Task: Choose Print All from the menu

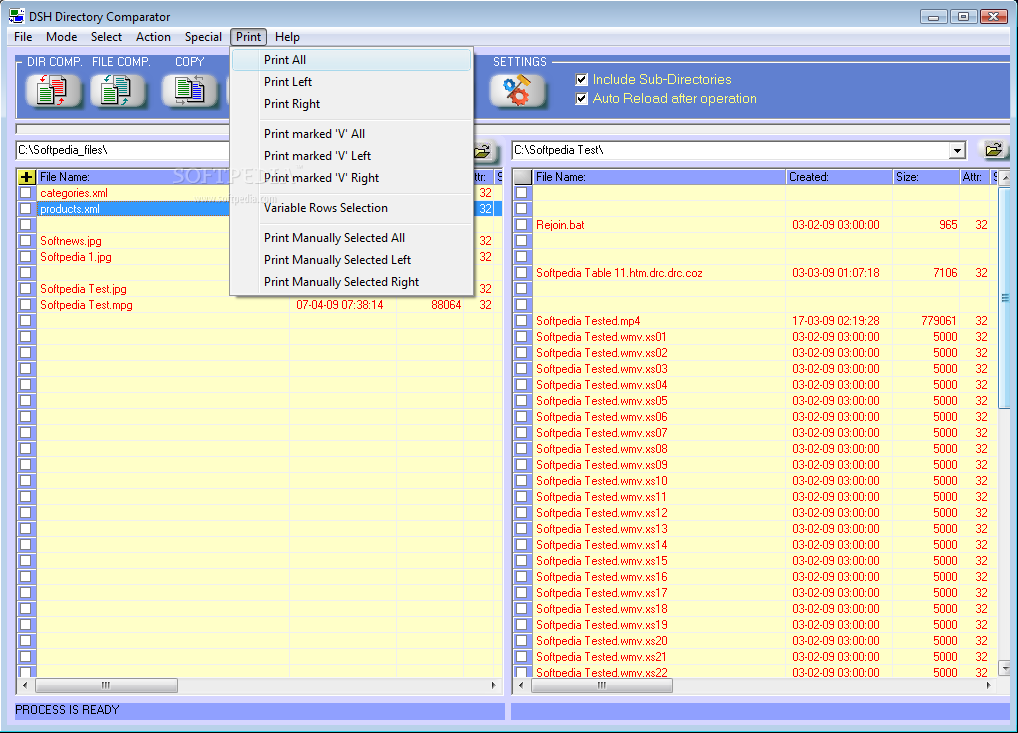Action: click(x=351, y=60)
